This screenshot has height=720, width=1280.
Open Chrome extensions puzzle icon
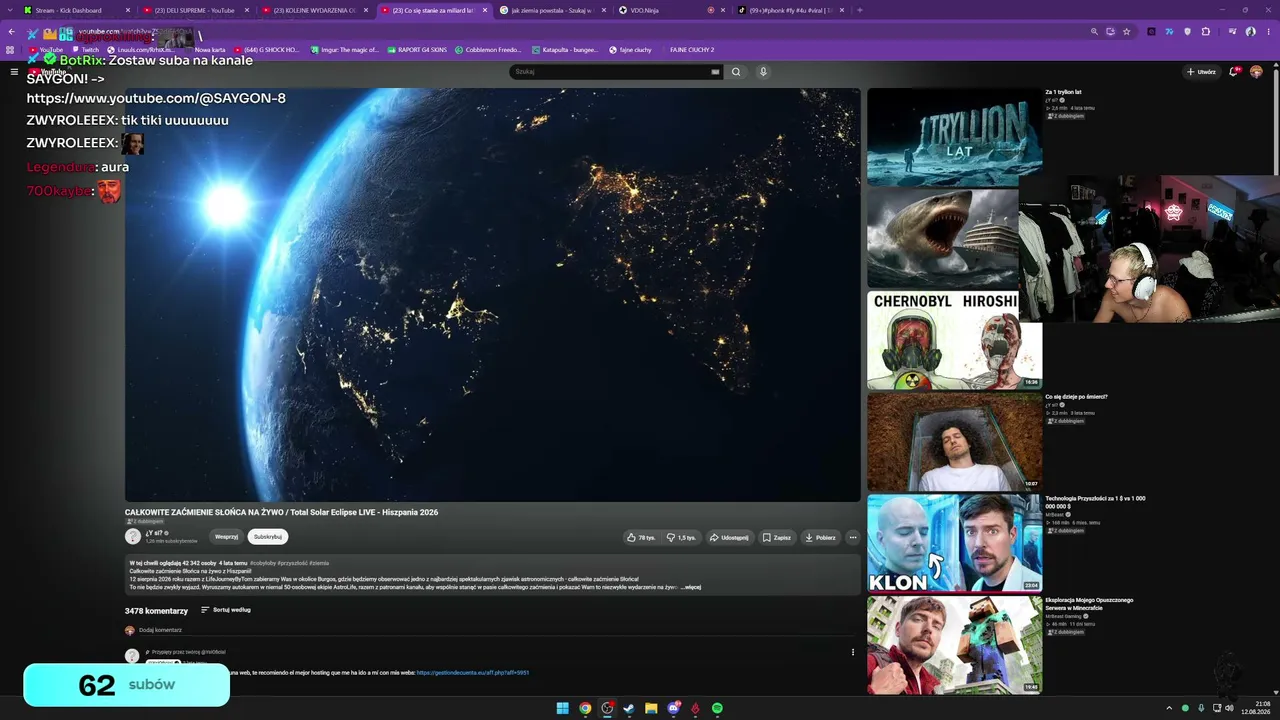(1205, 31)
